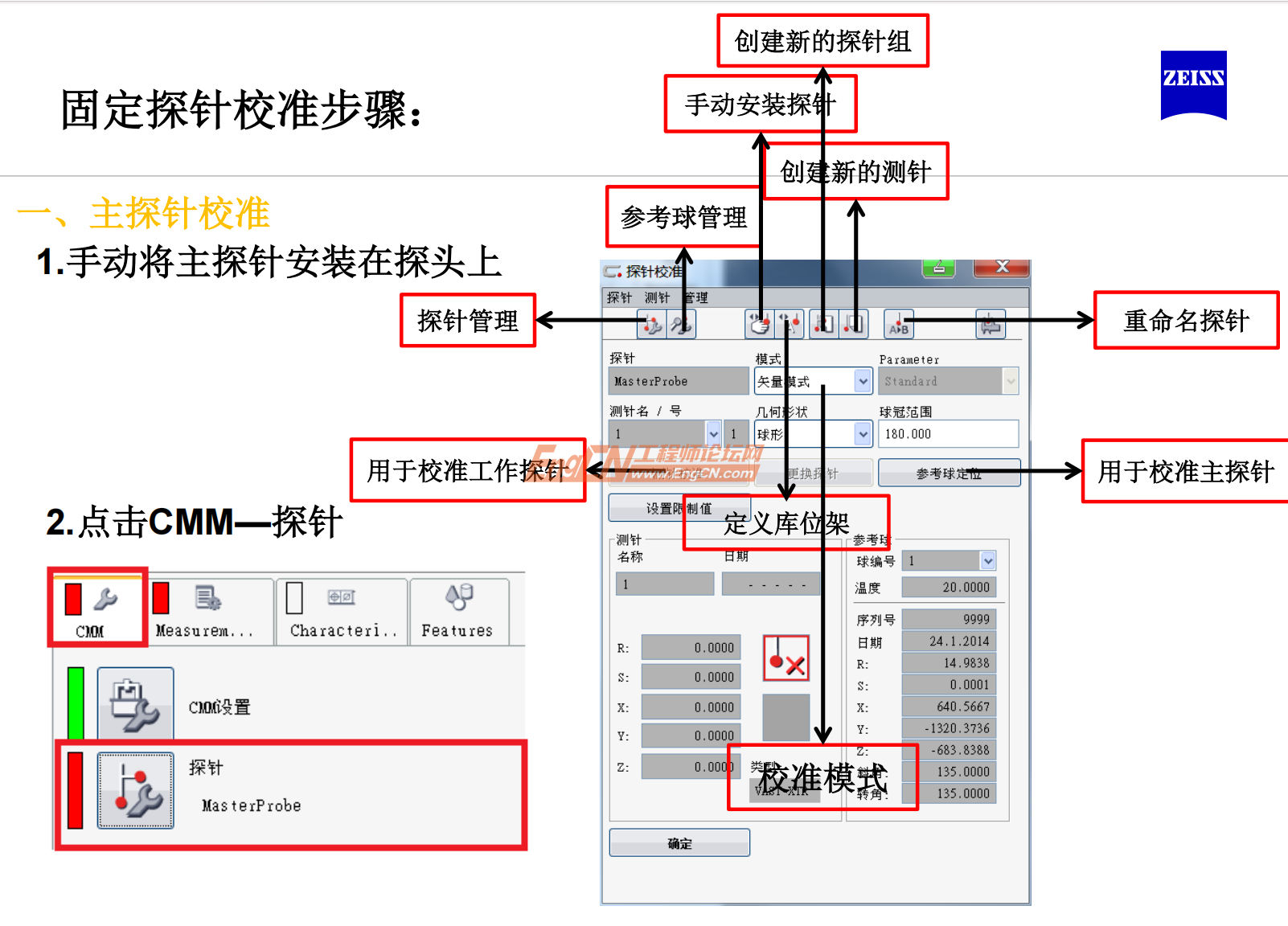Expand the 测针名 stylus name dropdown
The image size is (1288, 926).
[713, 433]
